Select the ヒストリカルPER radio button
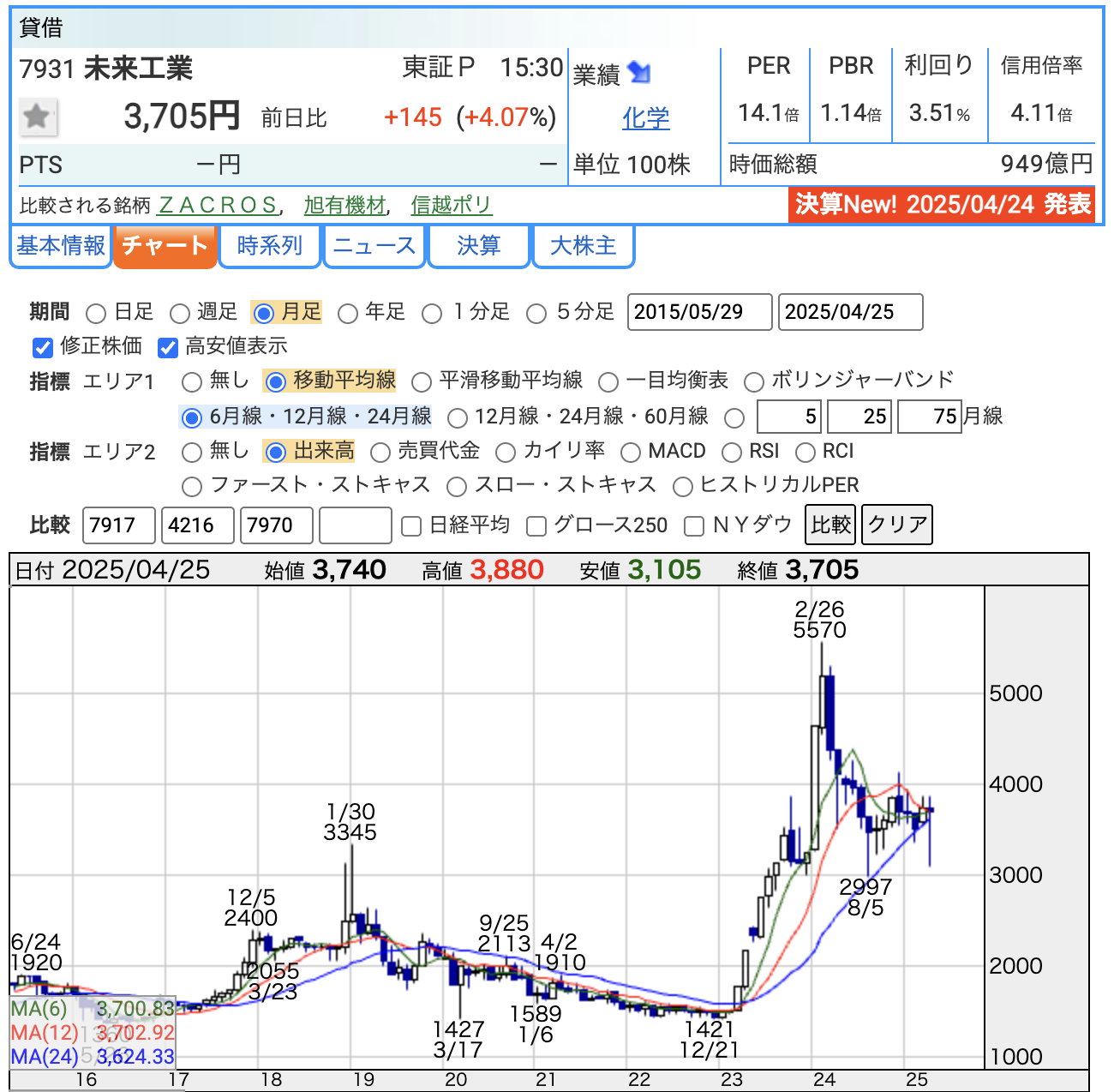Screen dimensions: 1114x1092 (x=683, y=487)
